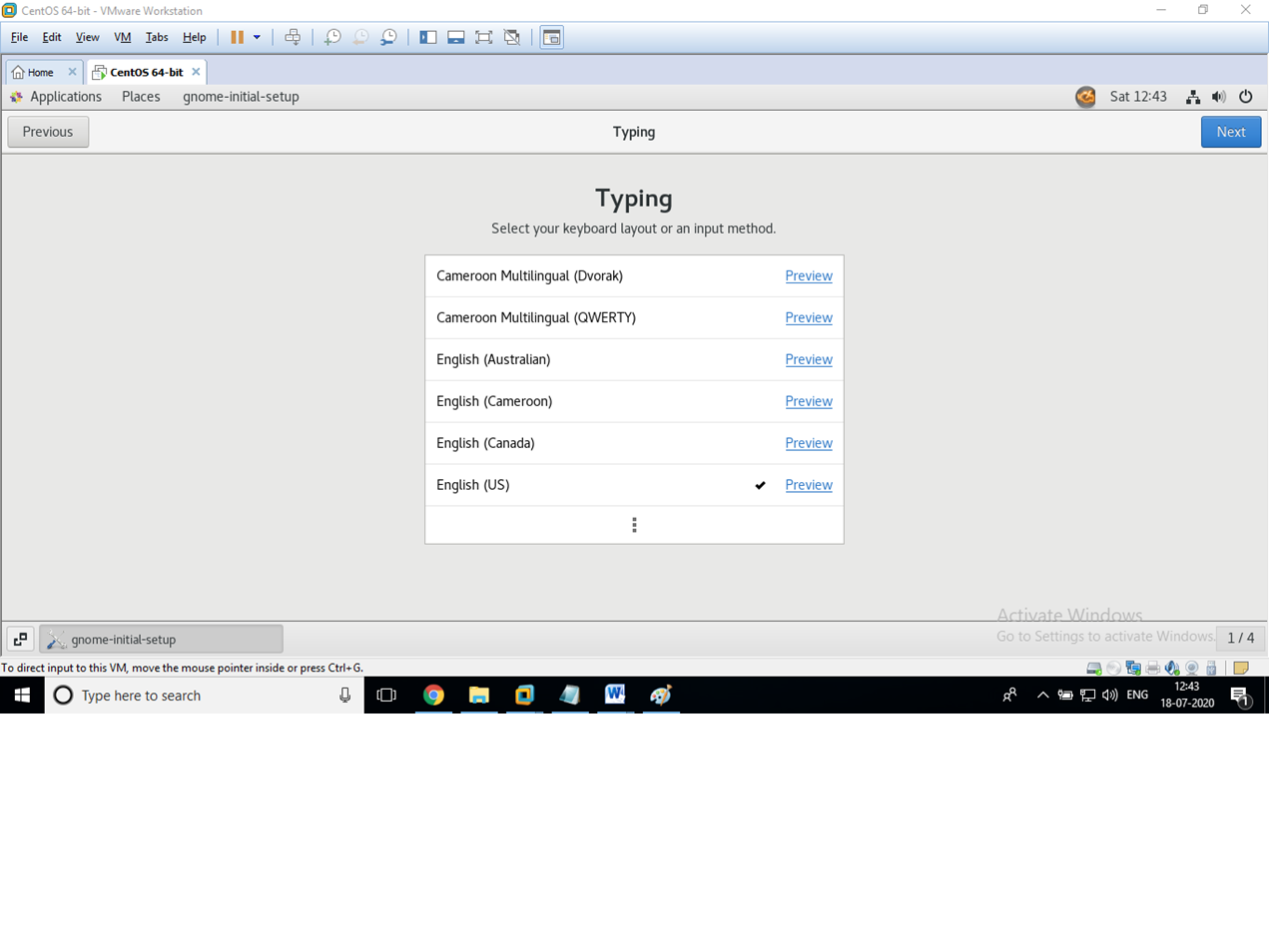The width and height of the screenshot is (1269, 952).
Task: Click the gnome-initial-setup app menu
Action: point(241,97)
